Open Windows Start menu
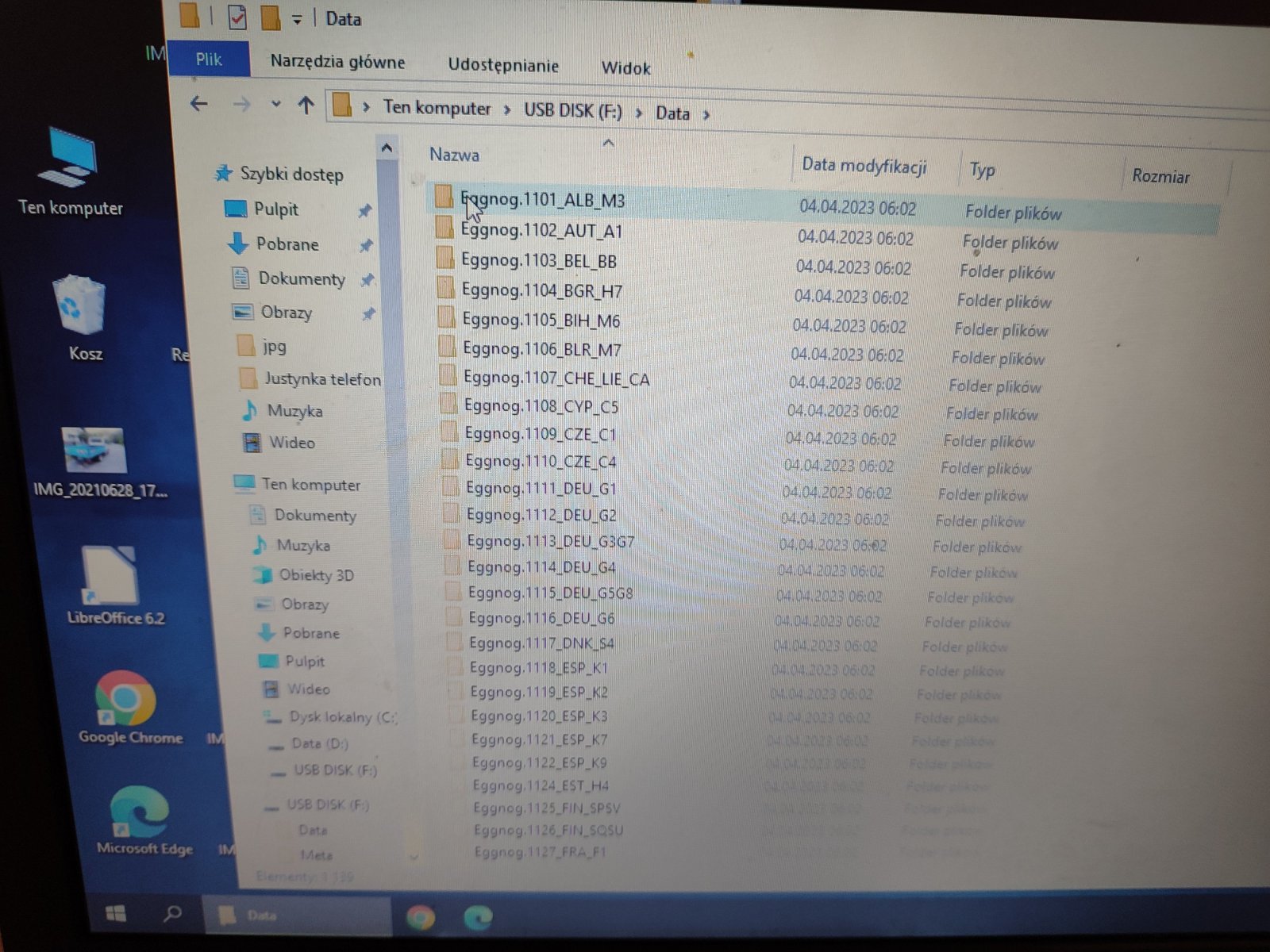1270x952 pixels. (116, 914)
